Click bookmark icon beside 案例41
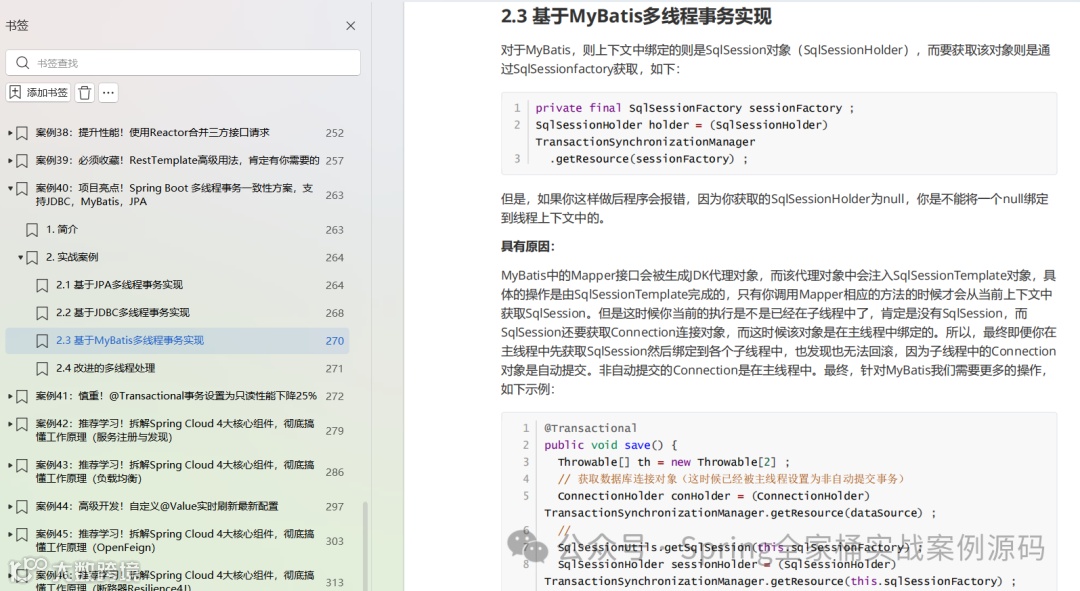This screenshot has height=591, width=1080. [22, 396]
